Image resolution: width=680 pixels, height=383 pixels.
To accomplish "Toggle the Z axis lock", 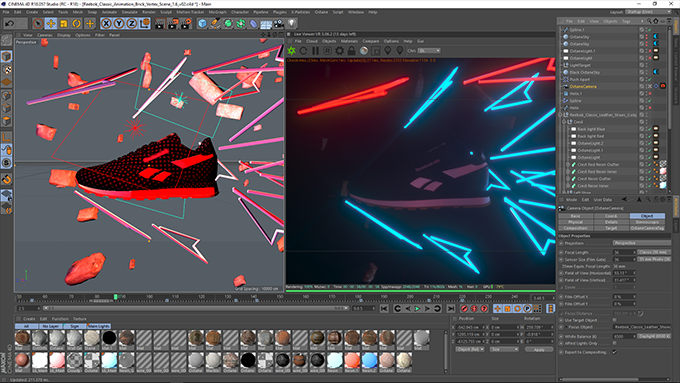I will click(131, 23).
